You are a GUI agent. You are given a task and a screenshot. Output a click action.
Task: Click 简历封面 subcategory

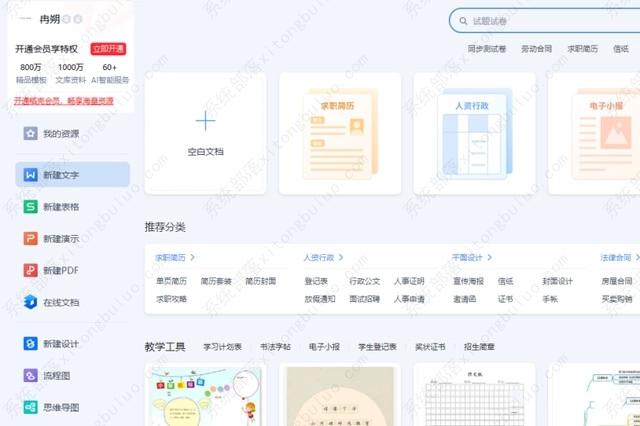261,281
